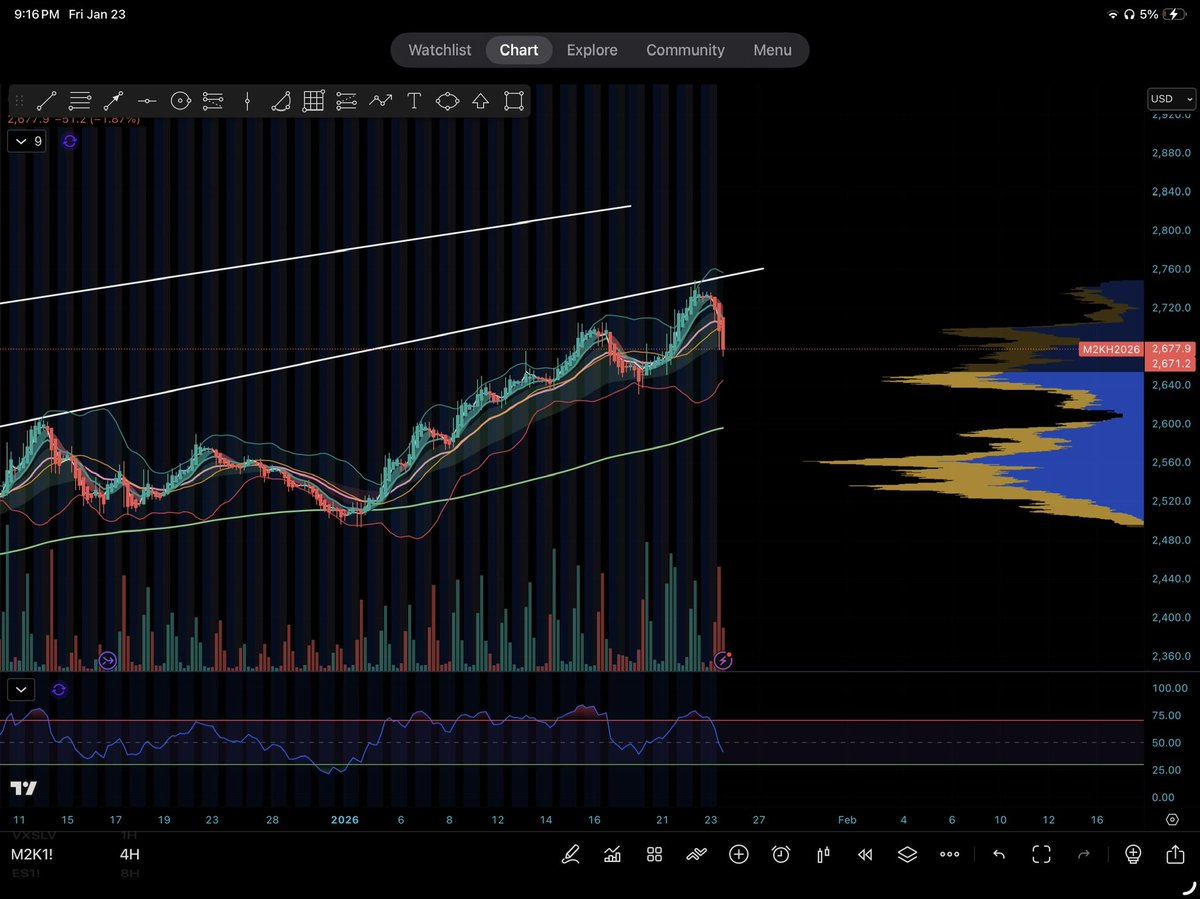The height and width of the screenshot is (899, 1200).
Task: Select the Arrow line drawing tool
Action: 113,100
